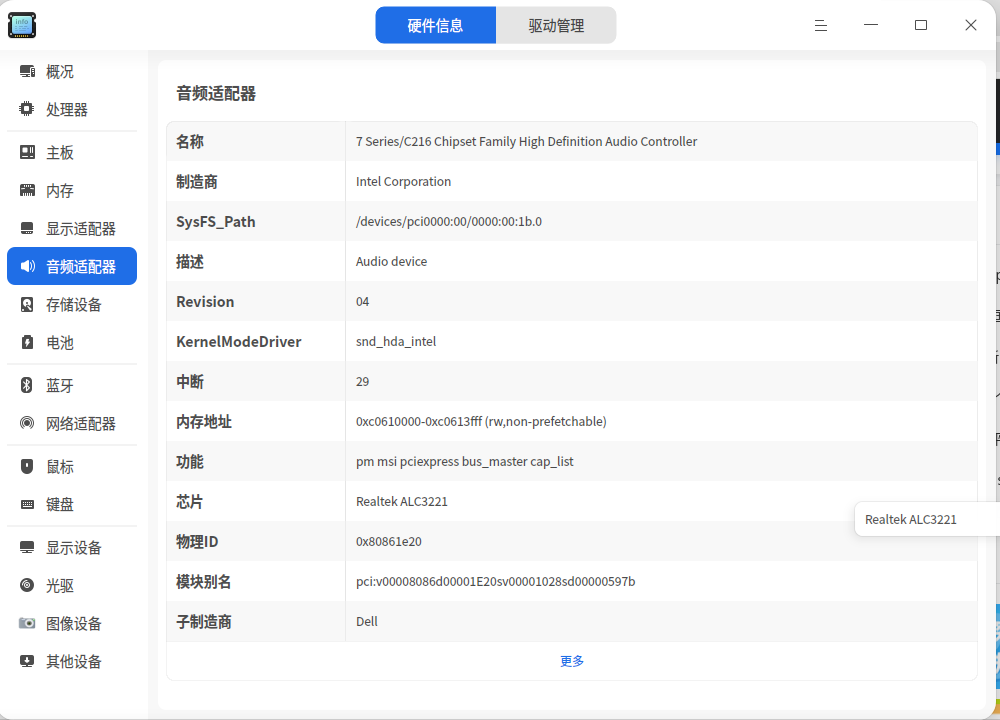Select the 芯片 value Realtek ALC3221 in the table
The width and height of the screenshot is (1000, 720).
click(402, 502)
